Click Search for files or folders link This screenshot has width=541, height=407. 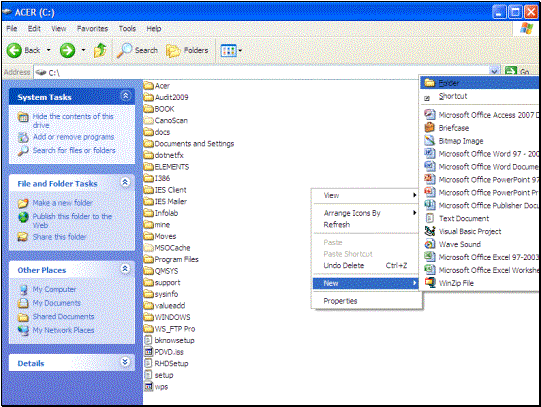coord(74,150)
